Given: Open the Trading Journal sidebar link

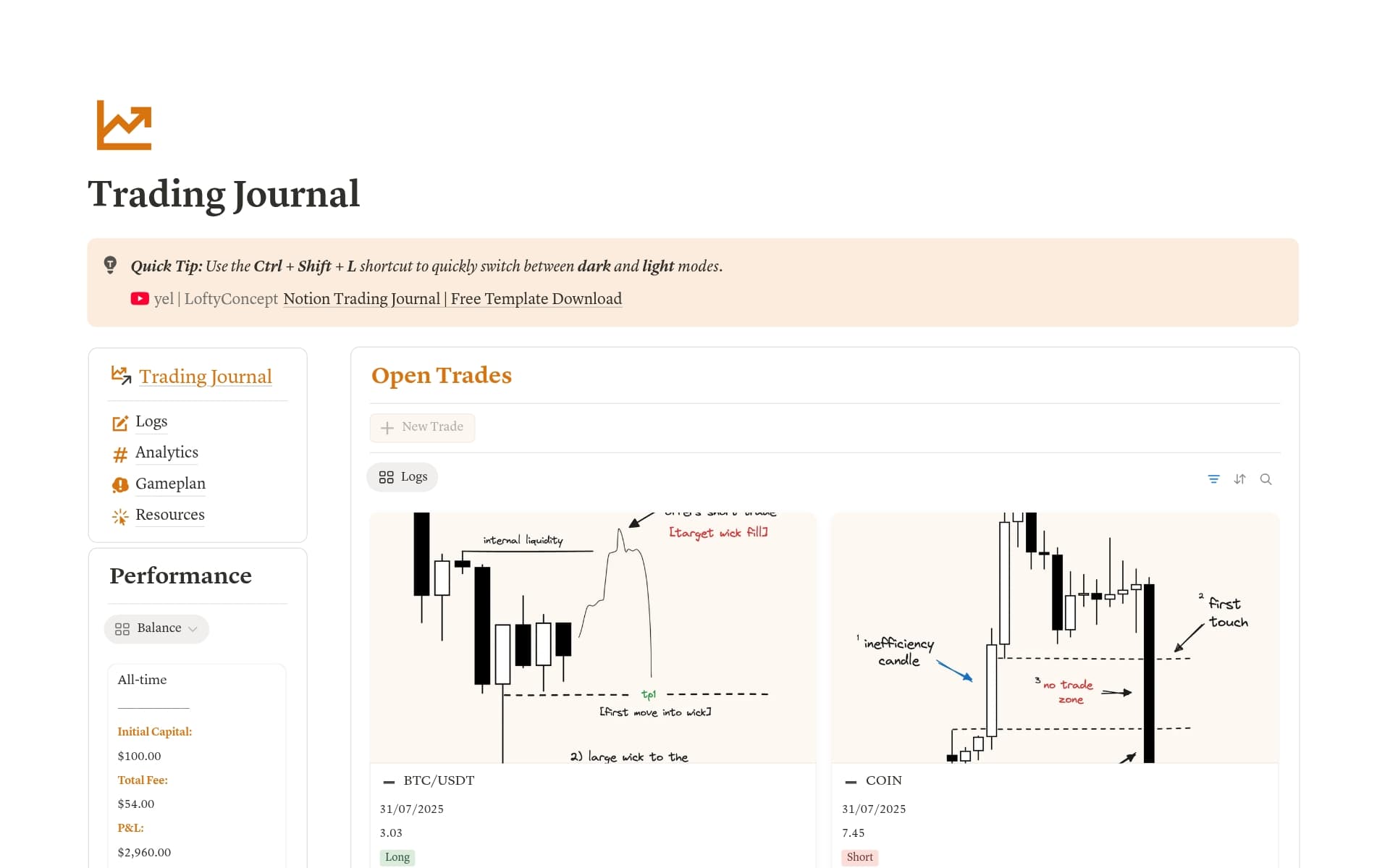Looking at the screenshot, I should coord(206,376).
